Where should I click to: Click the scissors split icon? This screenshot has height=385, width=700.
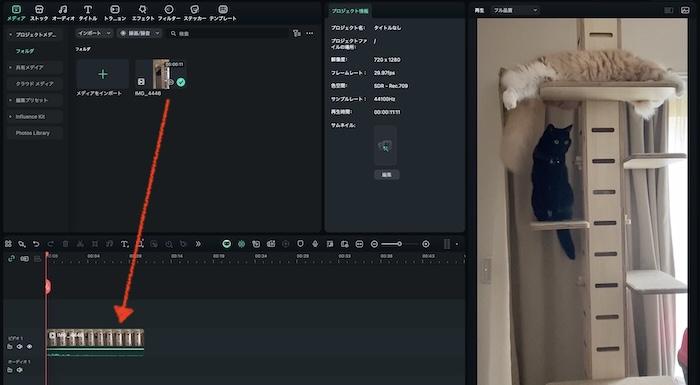click(80, 244)
